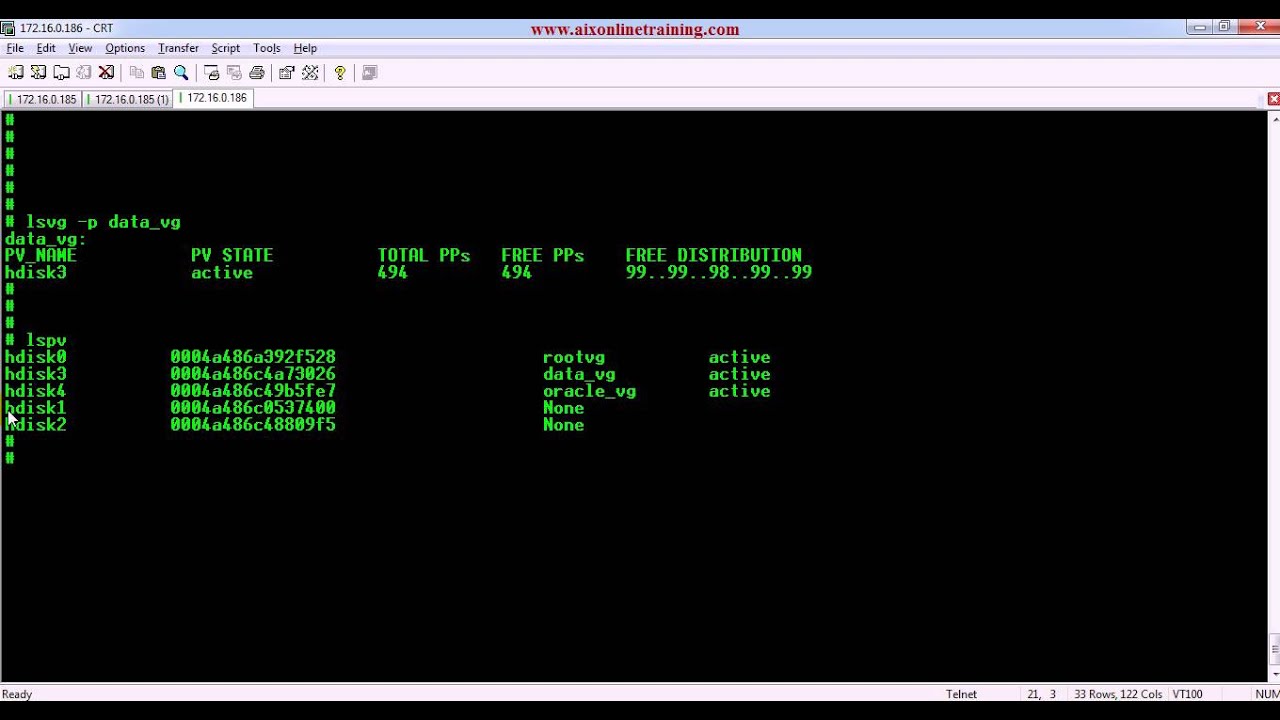The width and height of the screenshot is (1280, 720).
Task: Open the Tools menu
Action: click(266, 48)
